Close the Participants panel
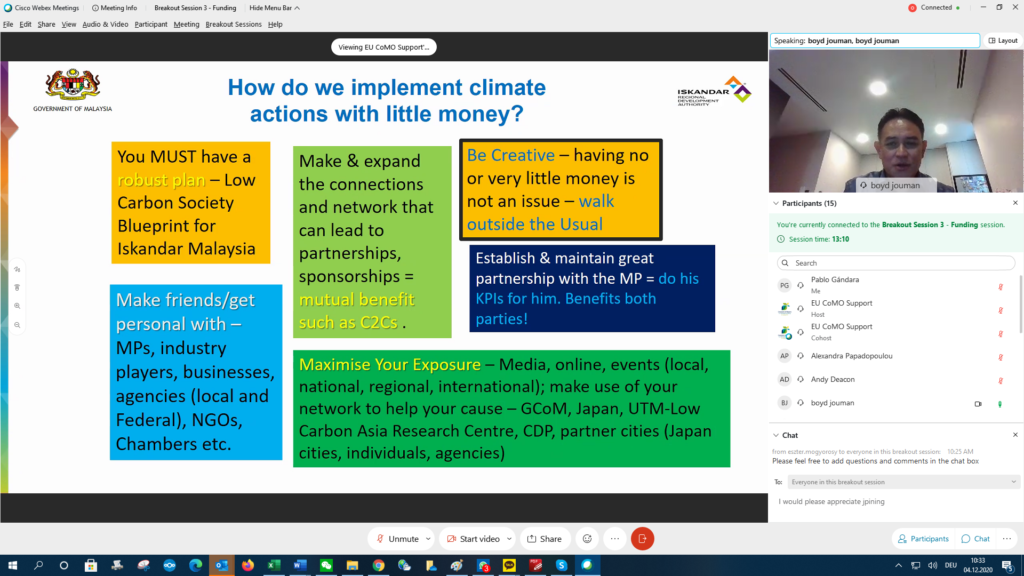Viewport: 1024px width, 576px height. (x=1015, y=203)
